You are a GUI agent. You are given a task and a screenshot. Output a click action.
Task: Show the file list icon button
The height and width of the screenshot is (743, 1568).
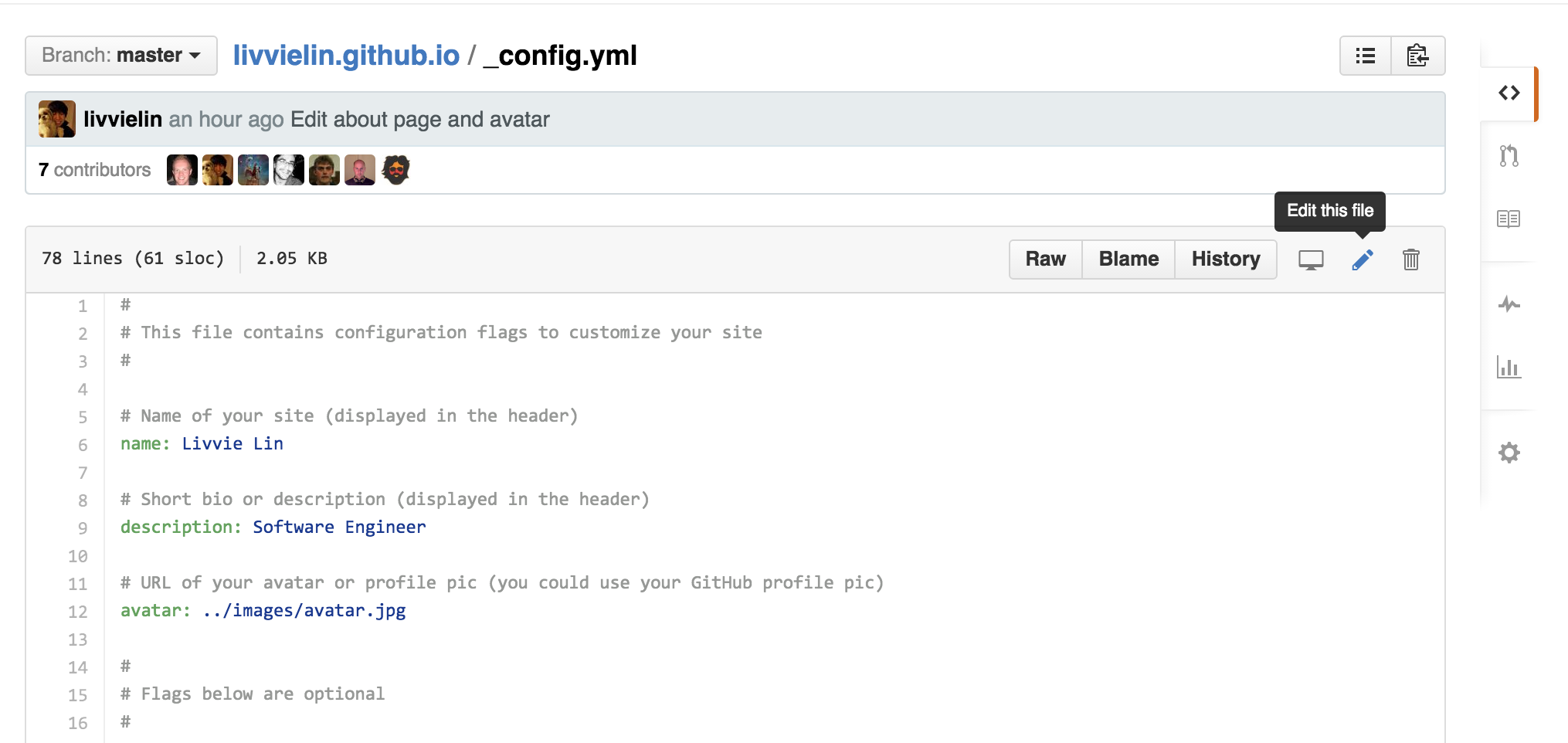click(x=1366, y=56)
